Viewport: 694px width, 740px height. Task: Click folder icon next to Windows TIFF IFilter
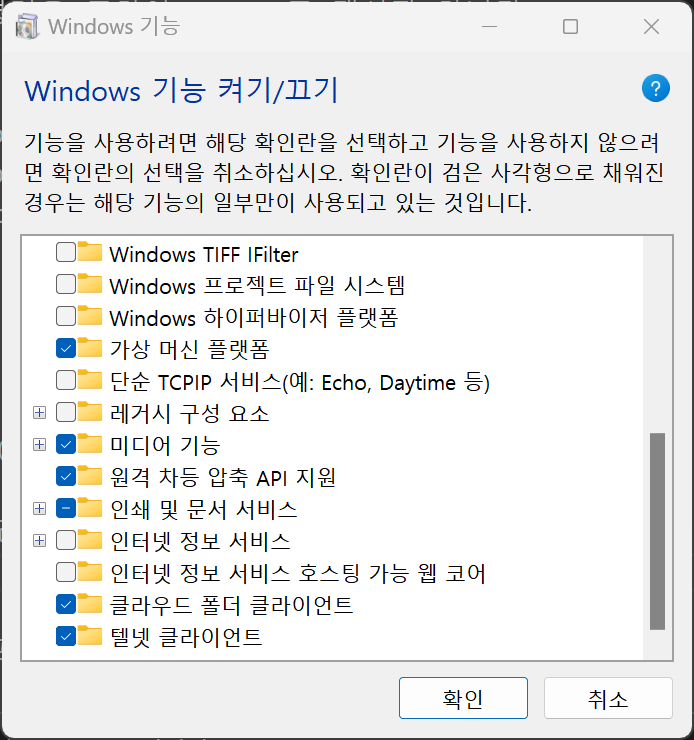point(91,253)
